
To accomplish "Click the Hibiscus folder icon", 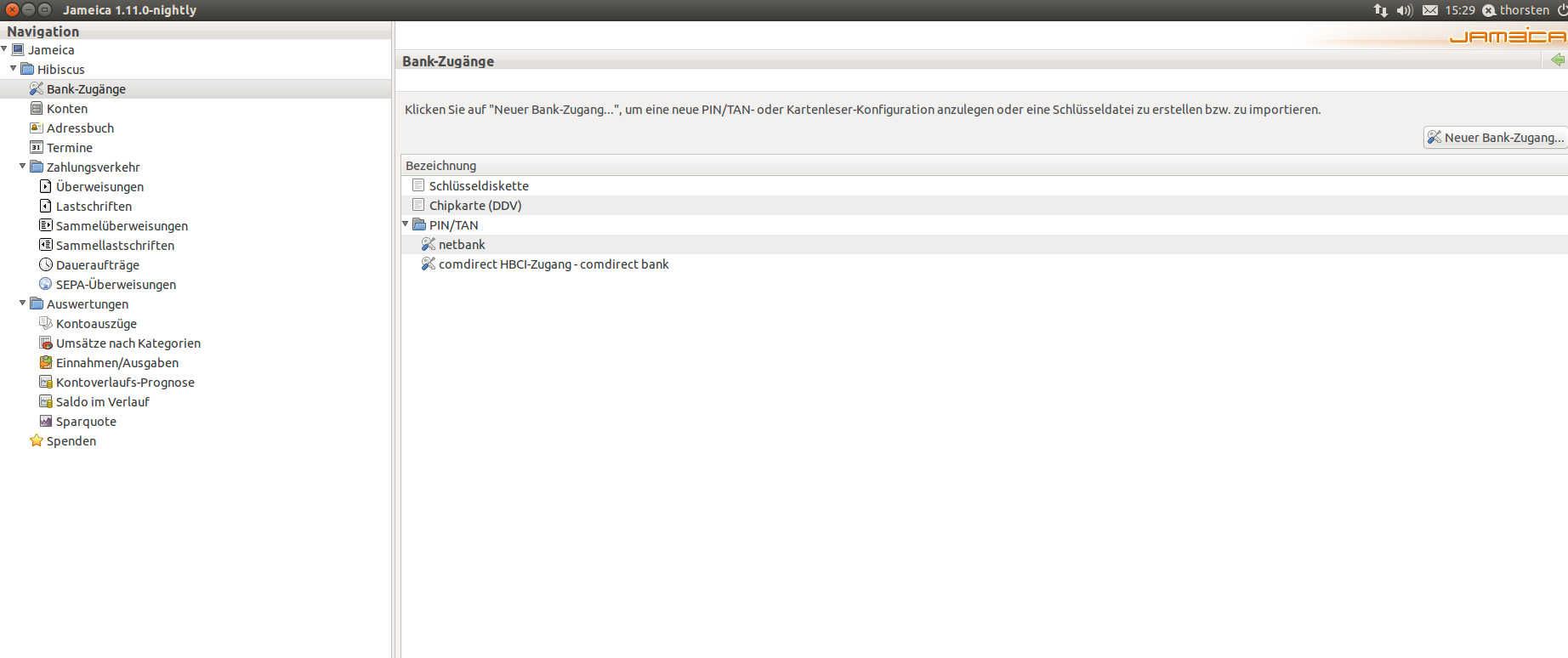I will (x=27, y=69).
